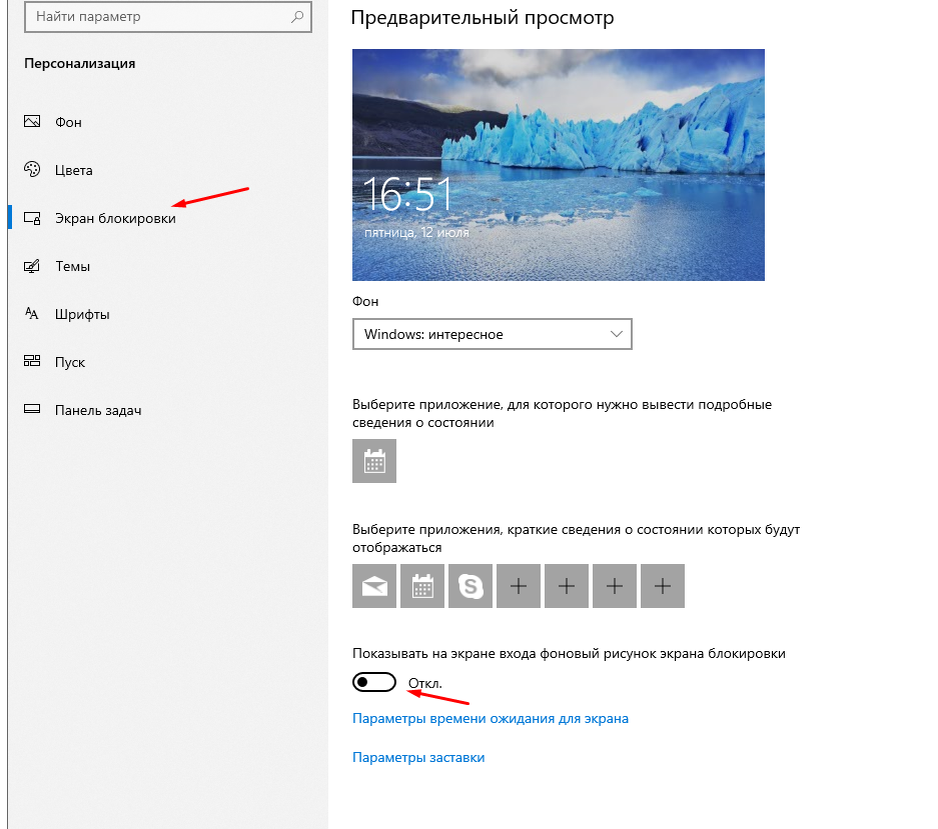
Task: Click the Предварительный просмотр heading
Action: 482,18
